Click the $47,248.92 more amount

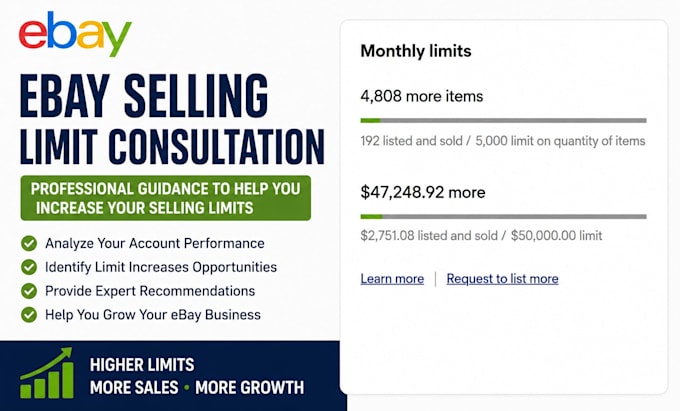(423, 192)
